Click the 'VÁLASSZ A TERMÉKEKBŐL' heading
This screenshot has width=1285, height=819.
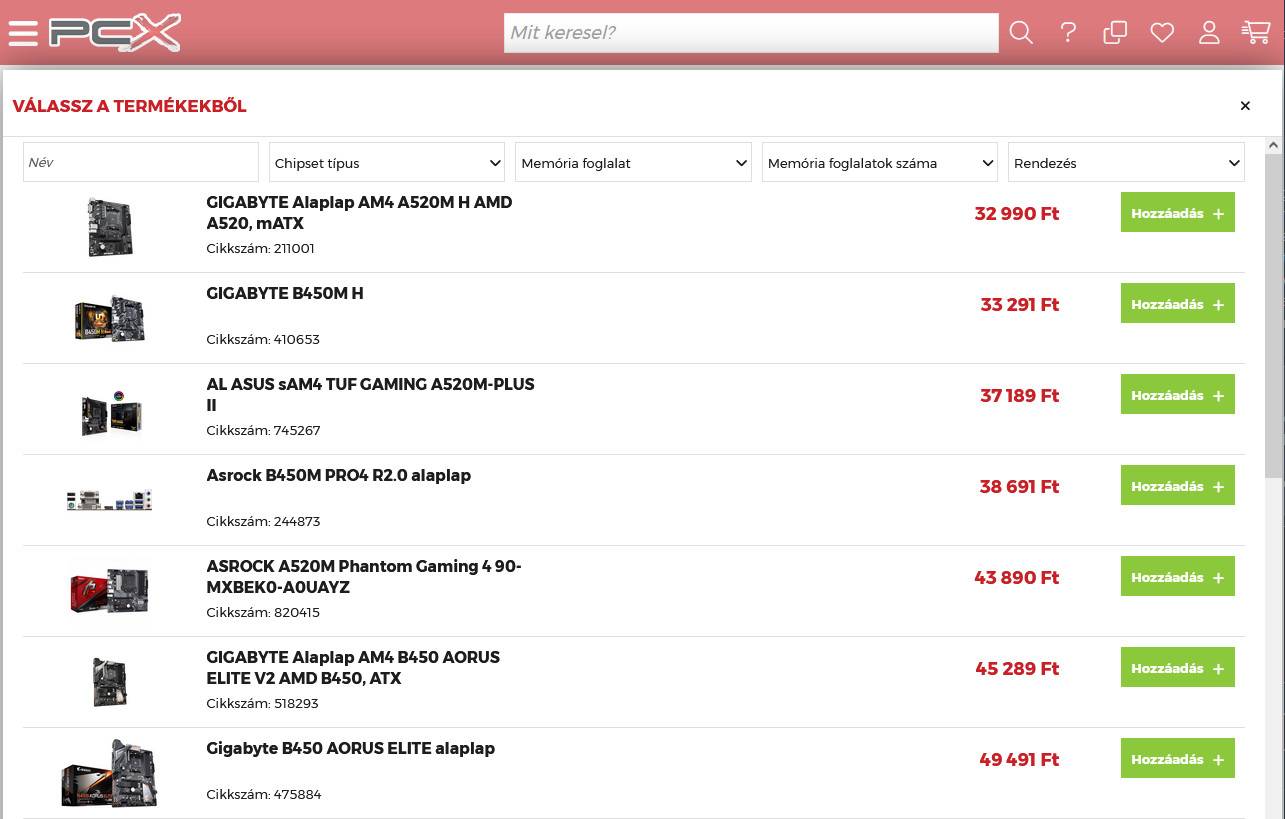129,106
